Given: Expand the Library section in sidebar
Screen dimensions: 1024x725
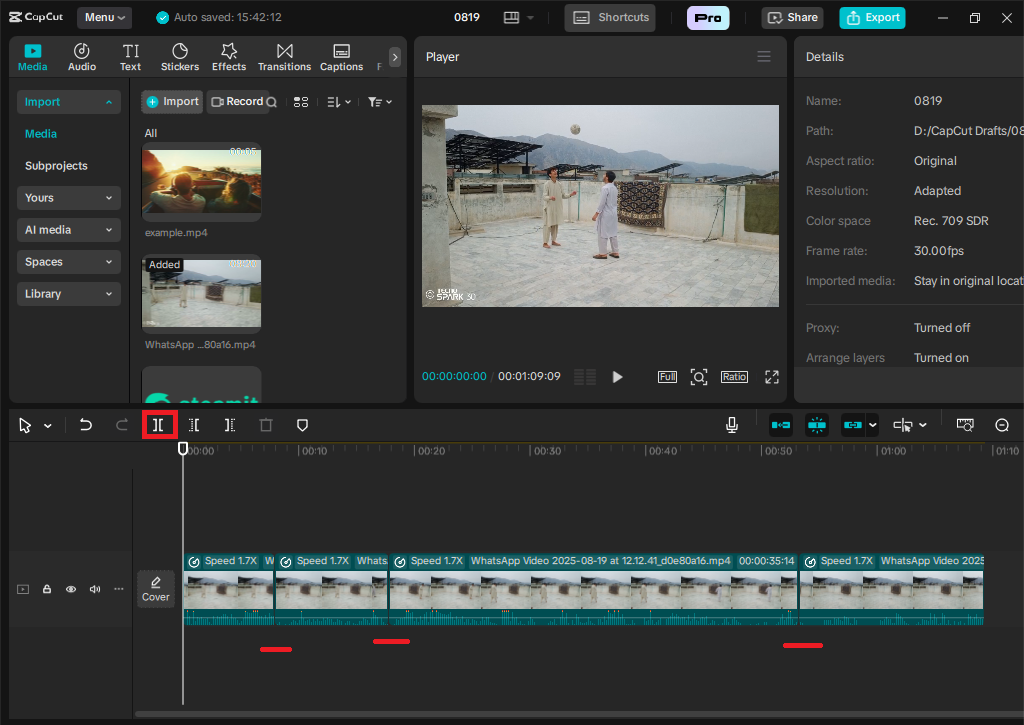Looking at the screenshot, I should [68, 294].
